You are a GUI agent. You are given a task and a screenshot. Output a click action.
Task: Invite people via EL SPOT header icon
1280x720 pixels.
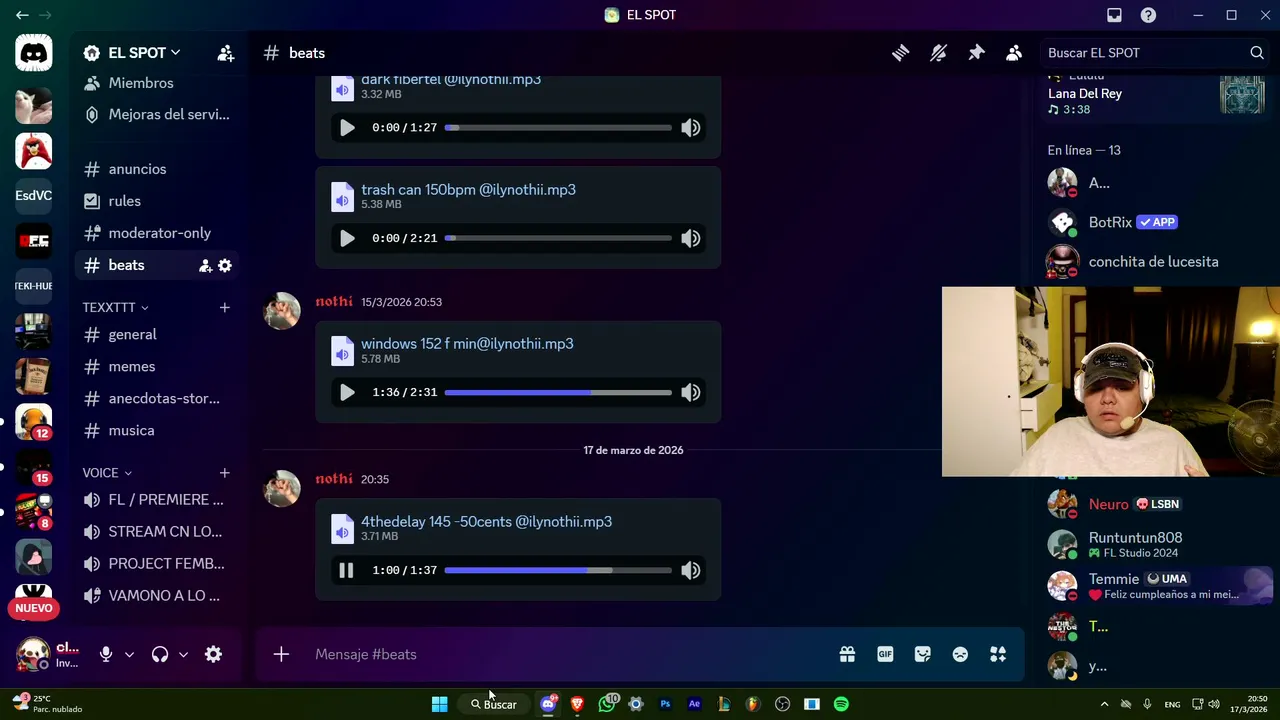coord(226,53)
